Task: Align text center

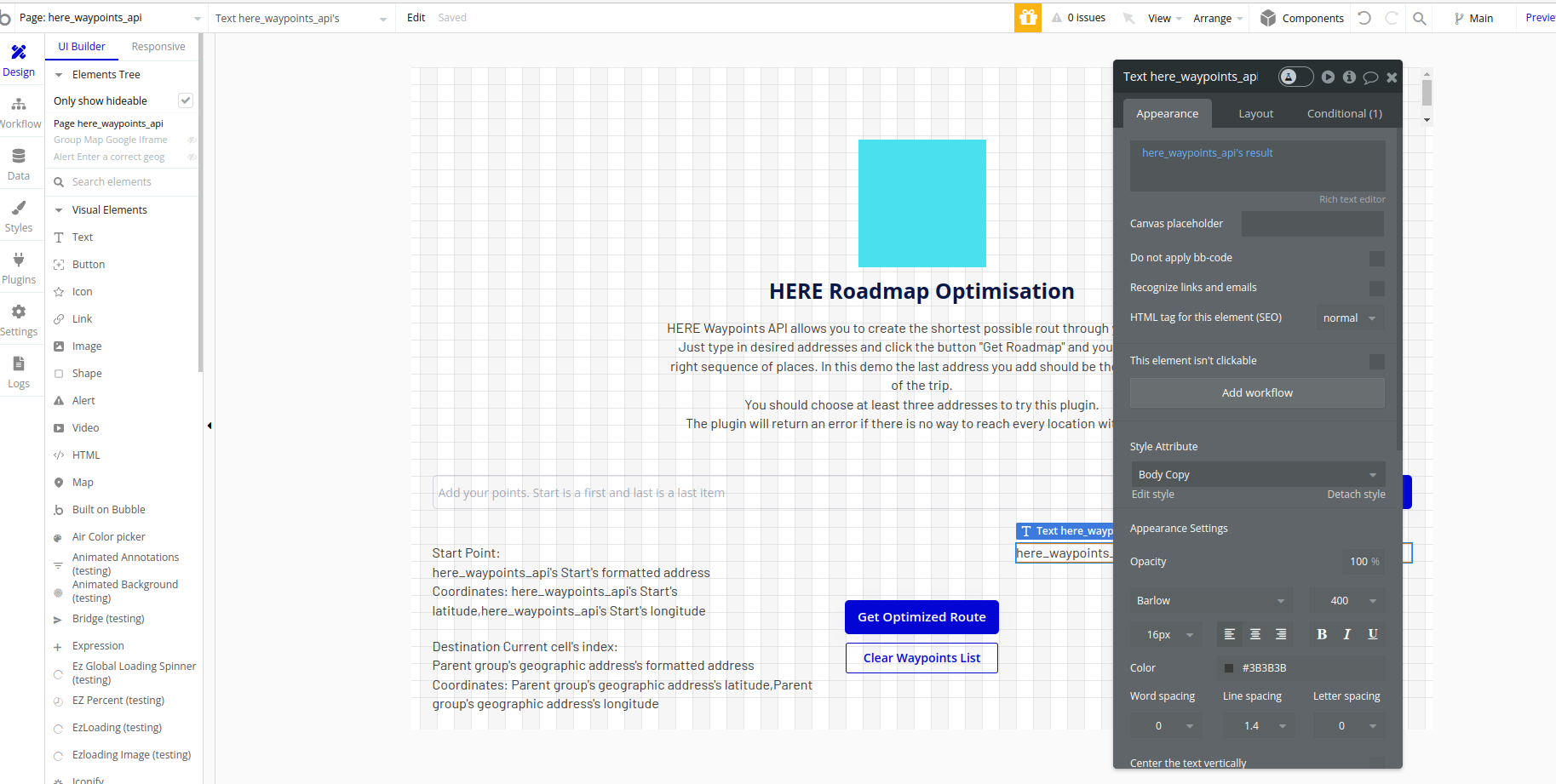Action: 1255,634
